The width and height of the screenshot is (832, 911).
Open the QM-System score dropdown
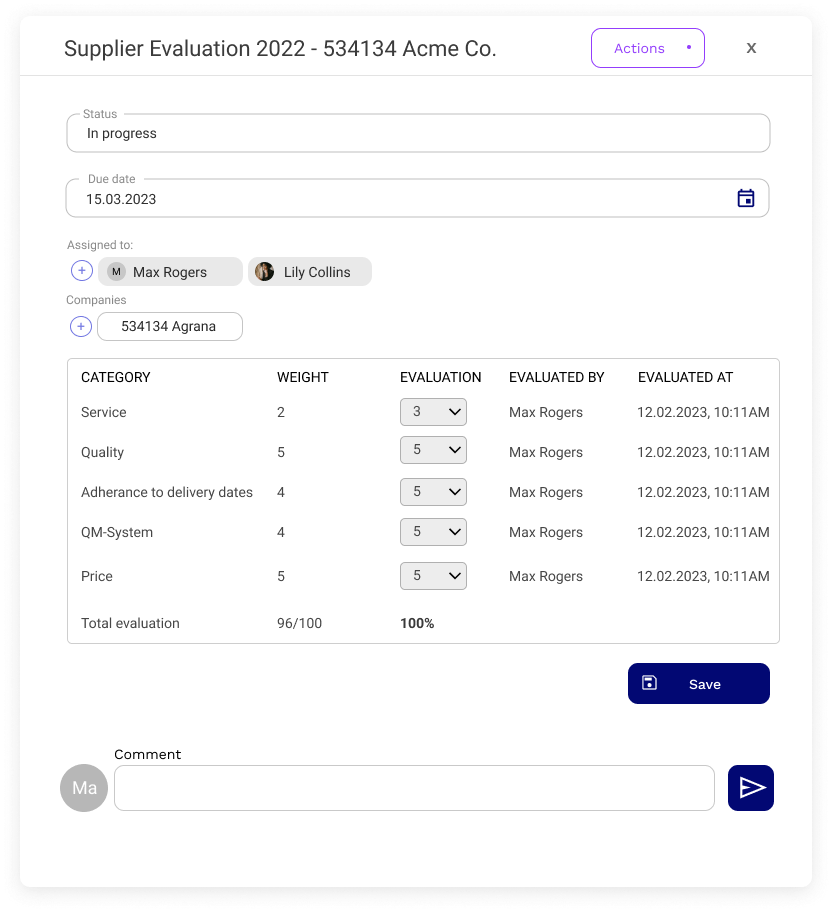click(433, 532)
